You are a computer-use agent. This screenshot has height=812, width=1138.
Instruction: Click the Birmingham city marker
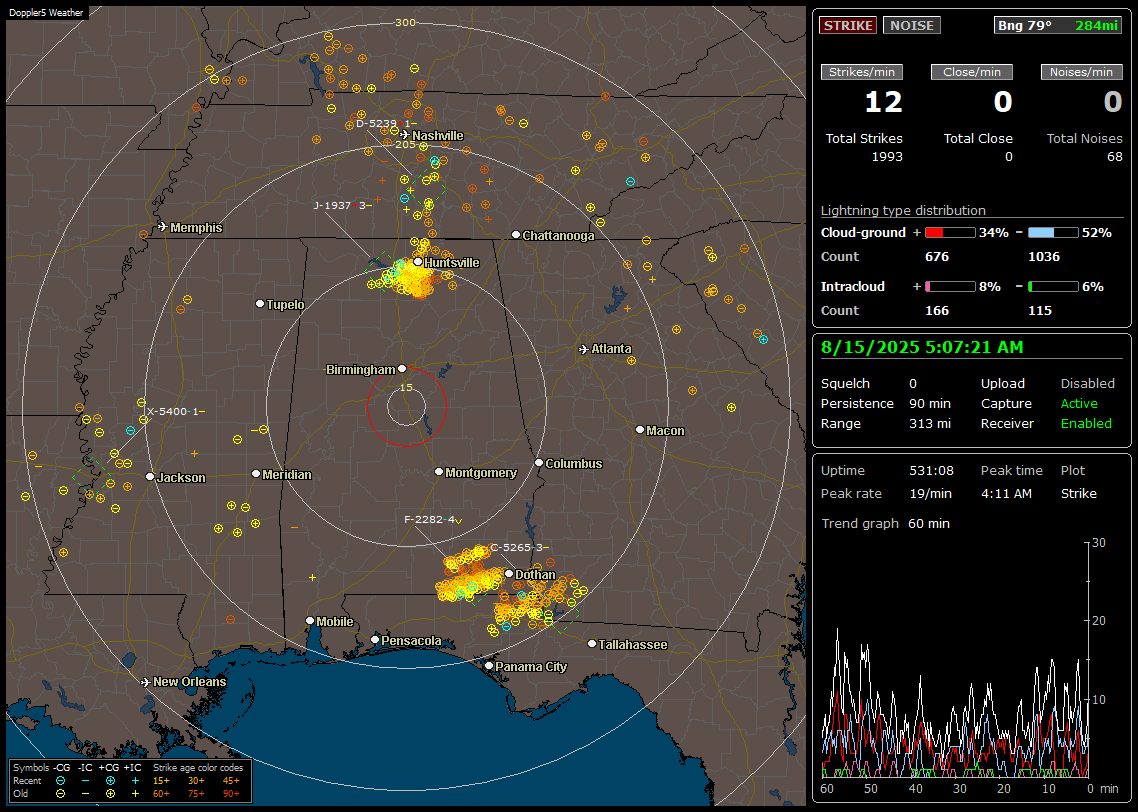(402, 369)
